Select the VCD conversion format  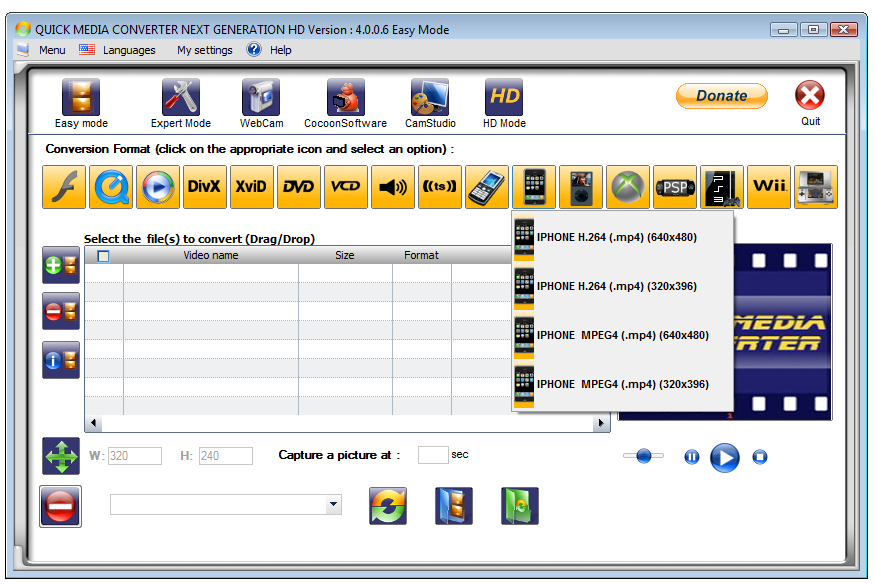coord(346,187)
